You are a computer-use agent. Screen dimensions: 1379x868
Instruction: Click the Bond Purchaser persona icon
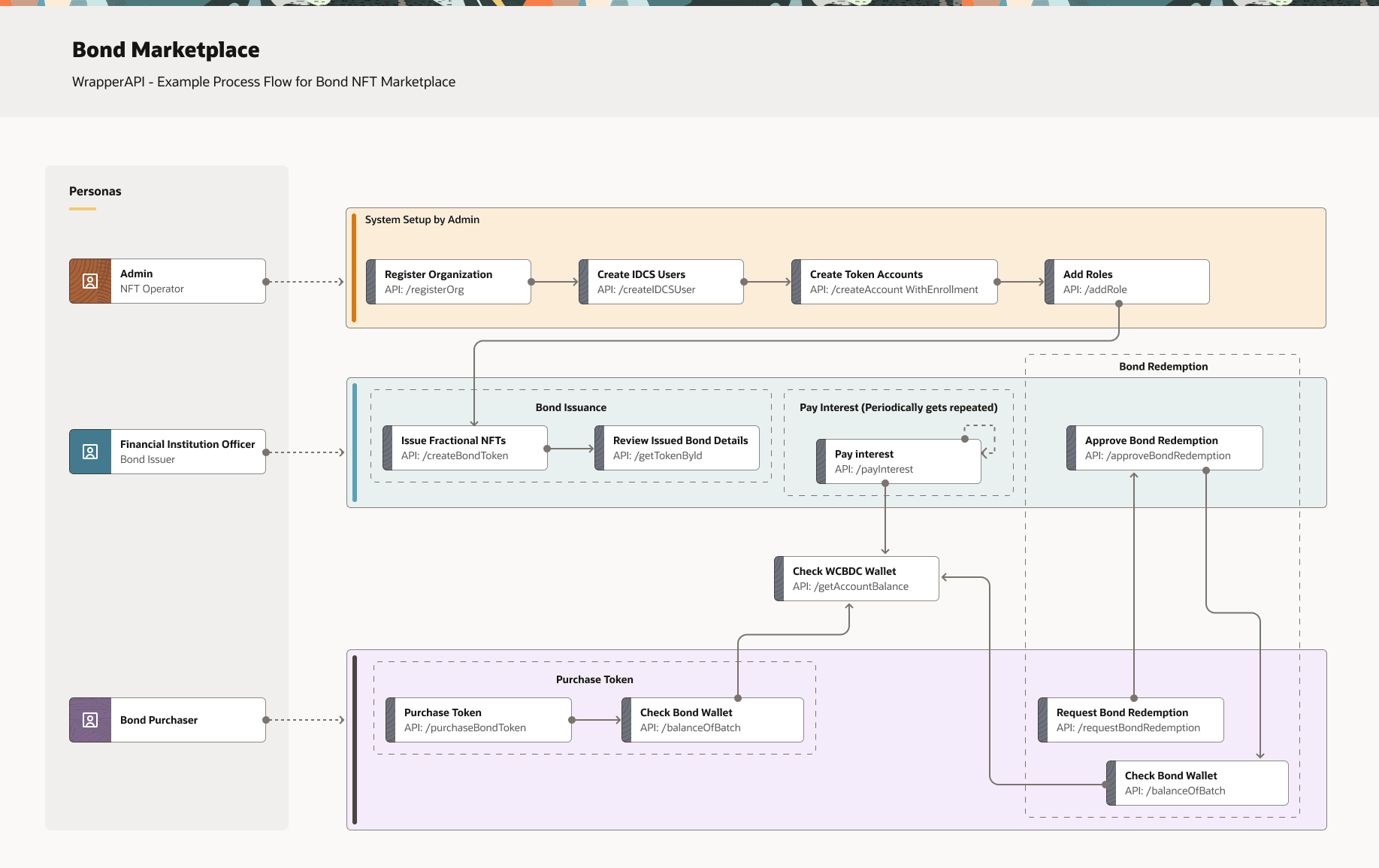(x=90, y=720)
